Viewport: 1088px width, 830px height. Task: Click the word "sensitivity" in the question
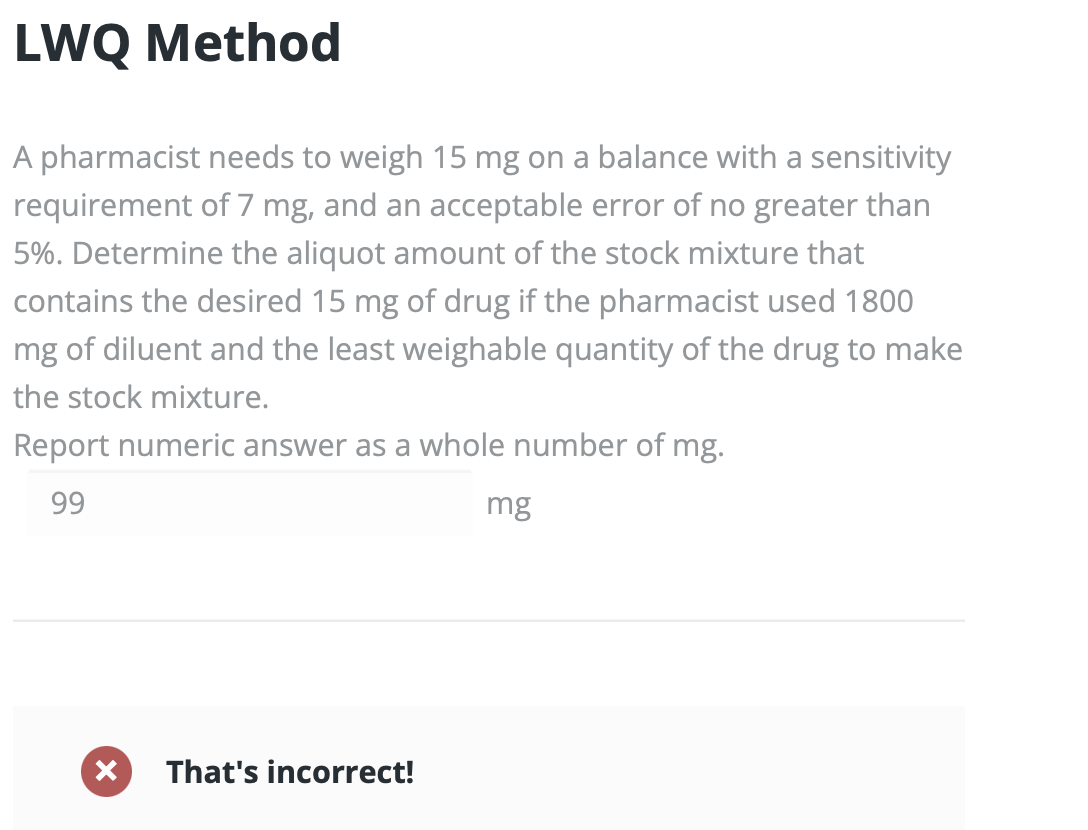[x=880, y=158]
